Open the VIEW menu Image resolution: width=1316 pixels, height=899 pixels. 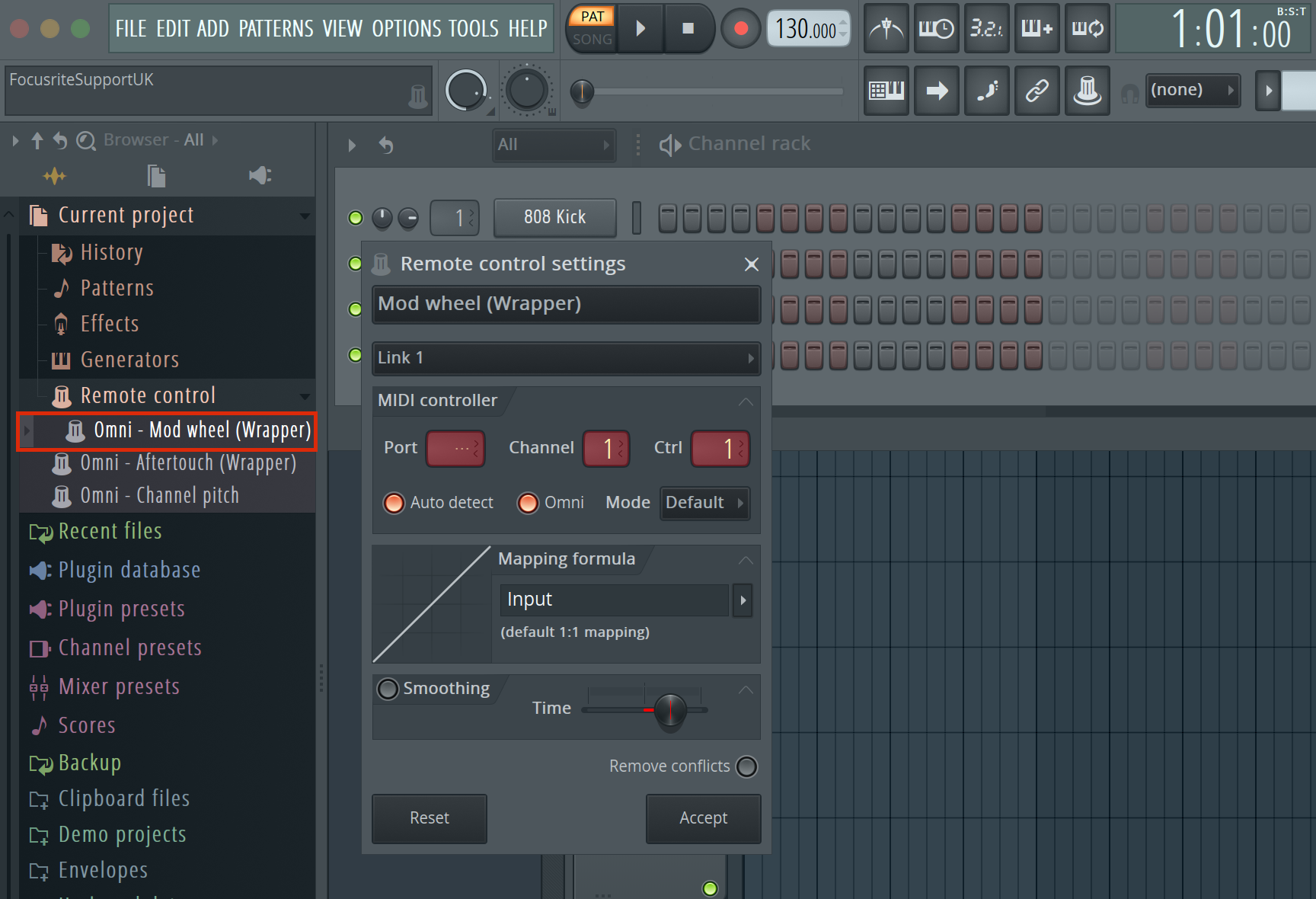click(342, 29)
